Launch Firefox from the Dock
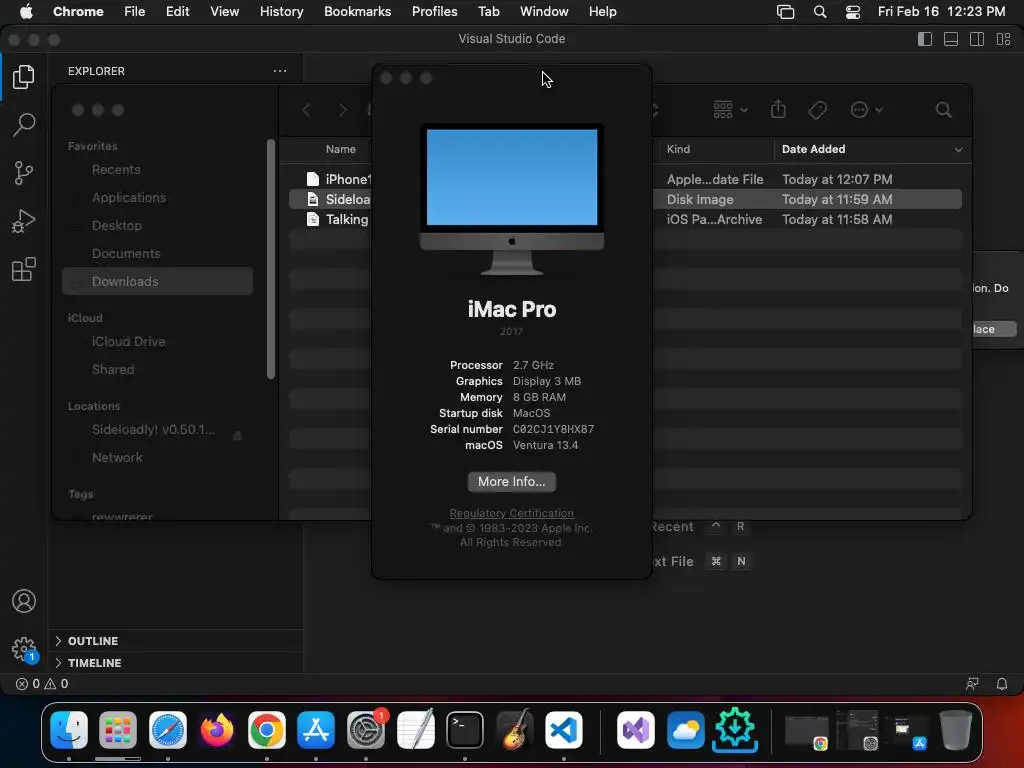Screen dimensions: 1024x768 click(217, 730)
